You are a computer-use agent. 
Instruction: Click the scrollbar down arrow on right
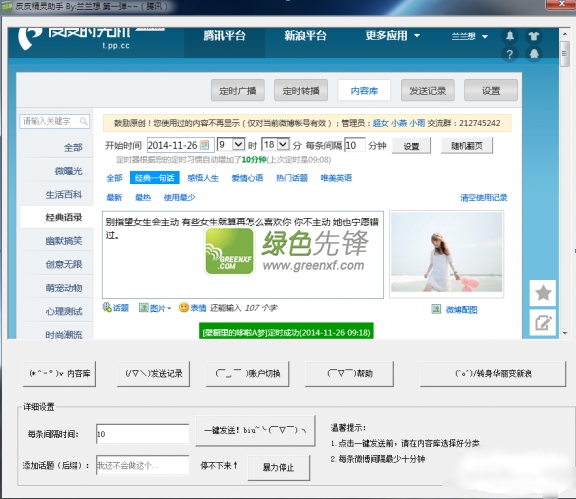click(565, 333)
